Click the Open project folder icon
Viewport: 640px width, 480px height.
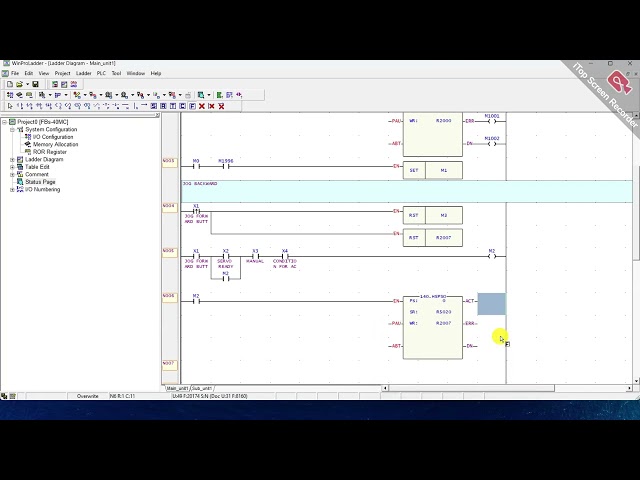[x=19, y=84]
